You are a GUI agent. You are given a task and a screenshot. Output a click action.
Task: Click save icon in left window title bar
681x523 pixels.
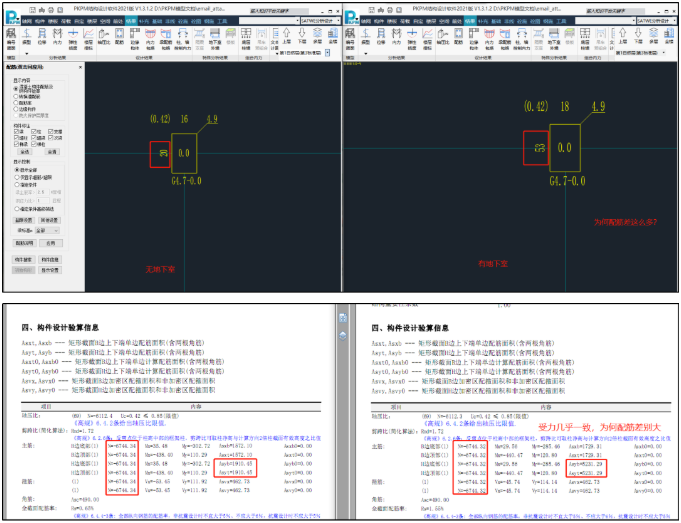point(33,10)
